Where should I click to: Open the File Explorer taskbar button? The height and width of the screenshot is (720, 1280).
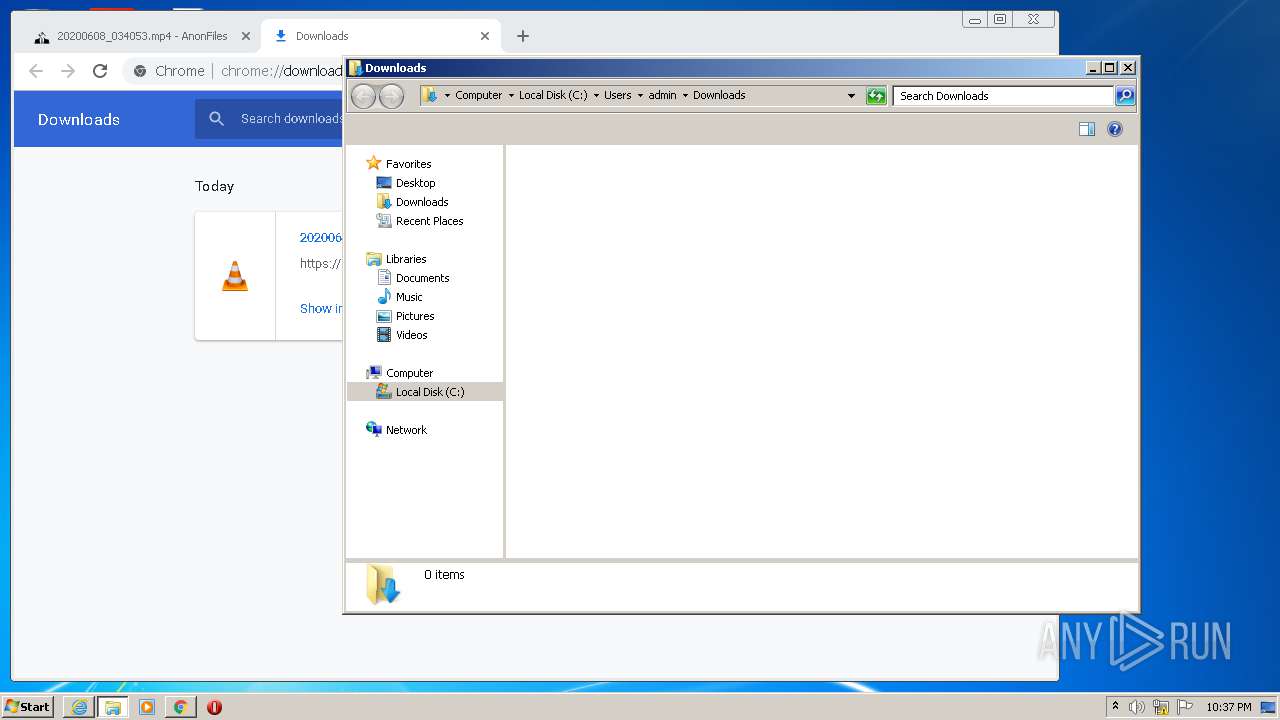pyautogui.click(x=113, y=707)
